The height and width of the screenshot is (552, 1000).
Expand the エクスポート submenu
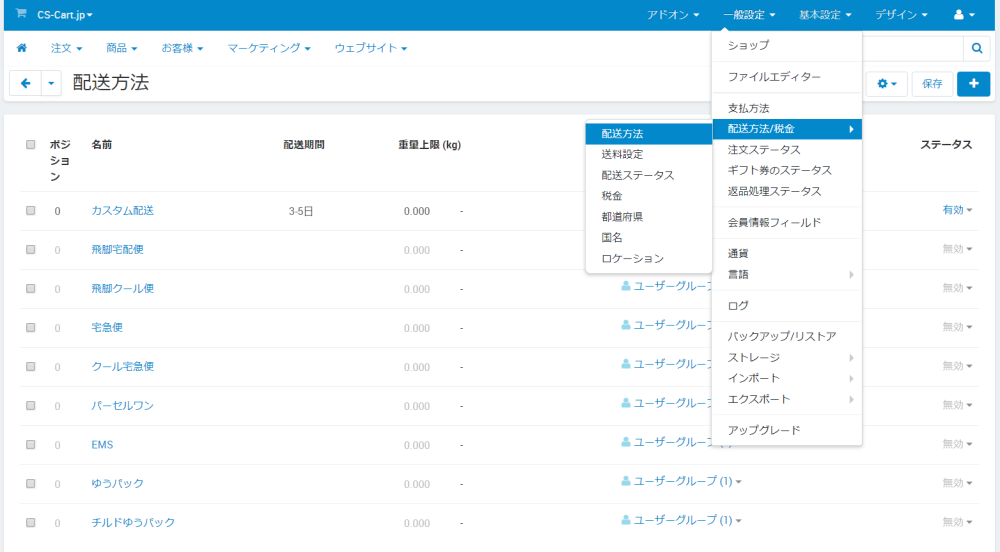786,399
